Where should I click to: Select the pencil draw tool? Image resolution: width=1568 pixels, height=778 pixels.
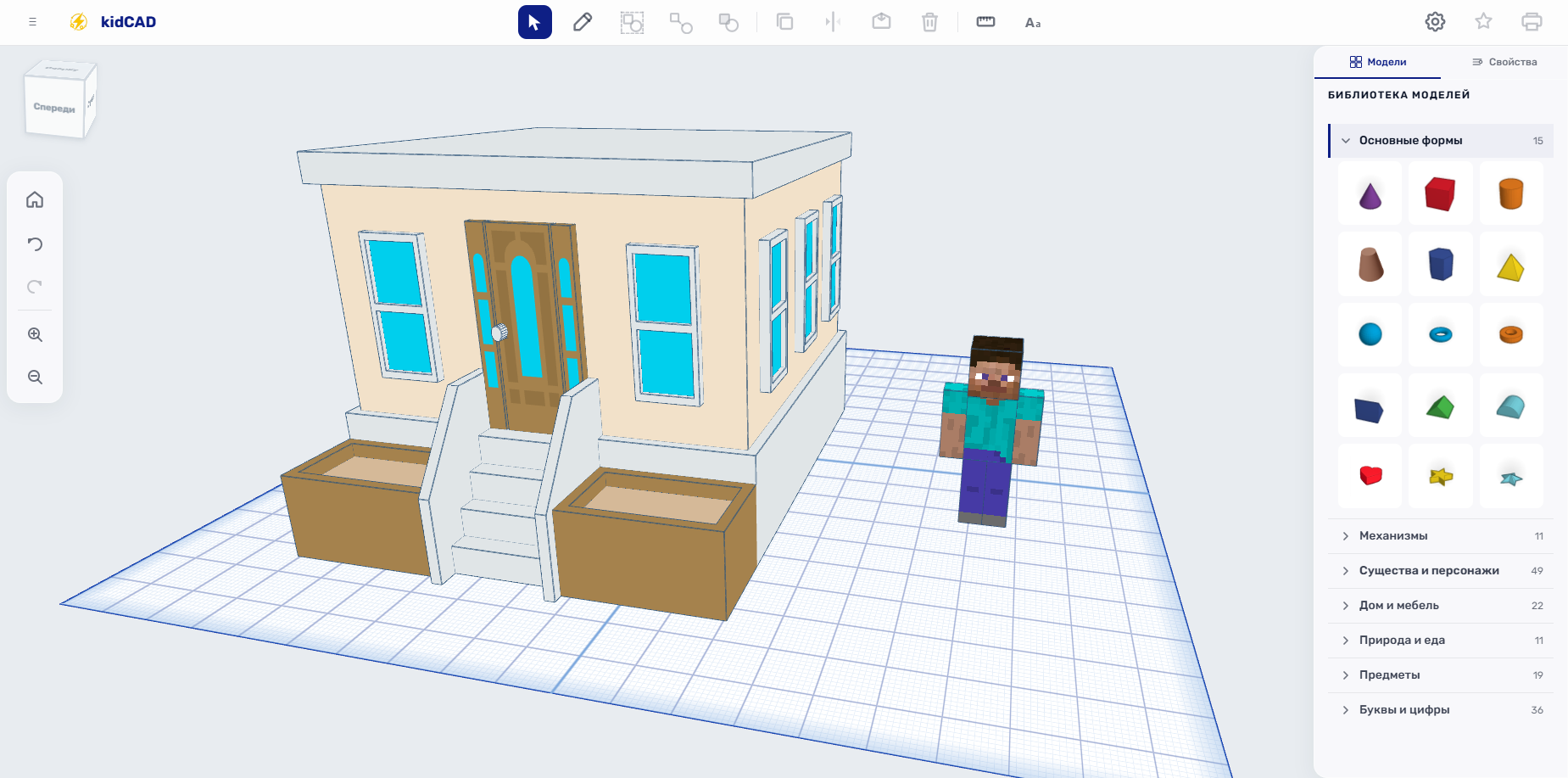(x=583, y=22)
